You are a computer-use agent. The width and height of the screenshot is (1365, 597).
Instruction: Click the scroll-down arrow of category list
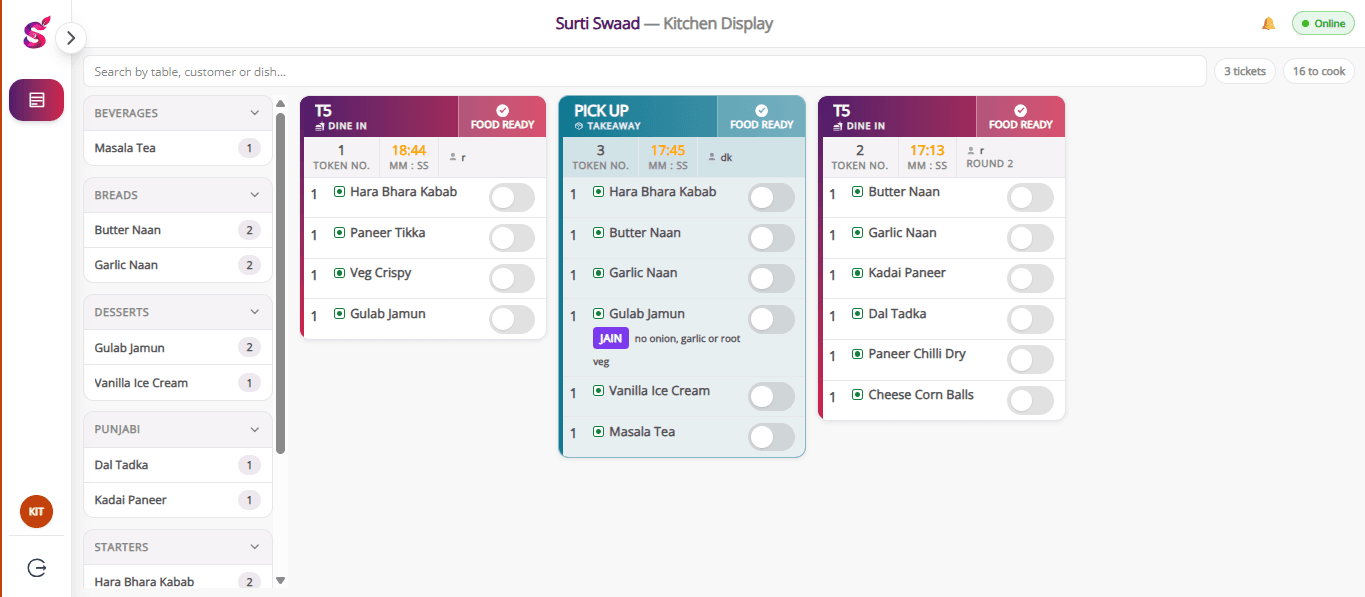tap(281, 580)
